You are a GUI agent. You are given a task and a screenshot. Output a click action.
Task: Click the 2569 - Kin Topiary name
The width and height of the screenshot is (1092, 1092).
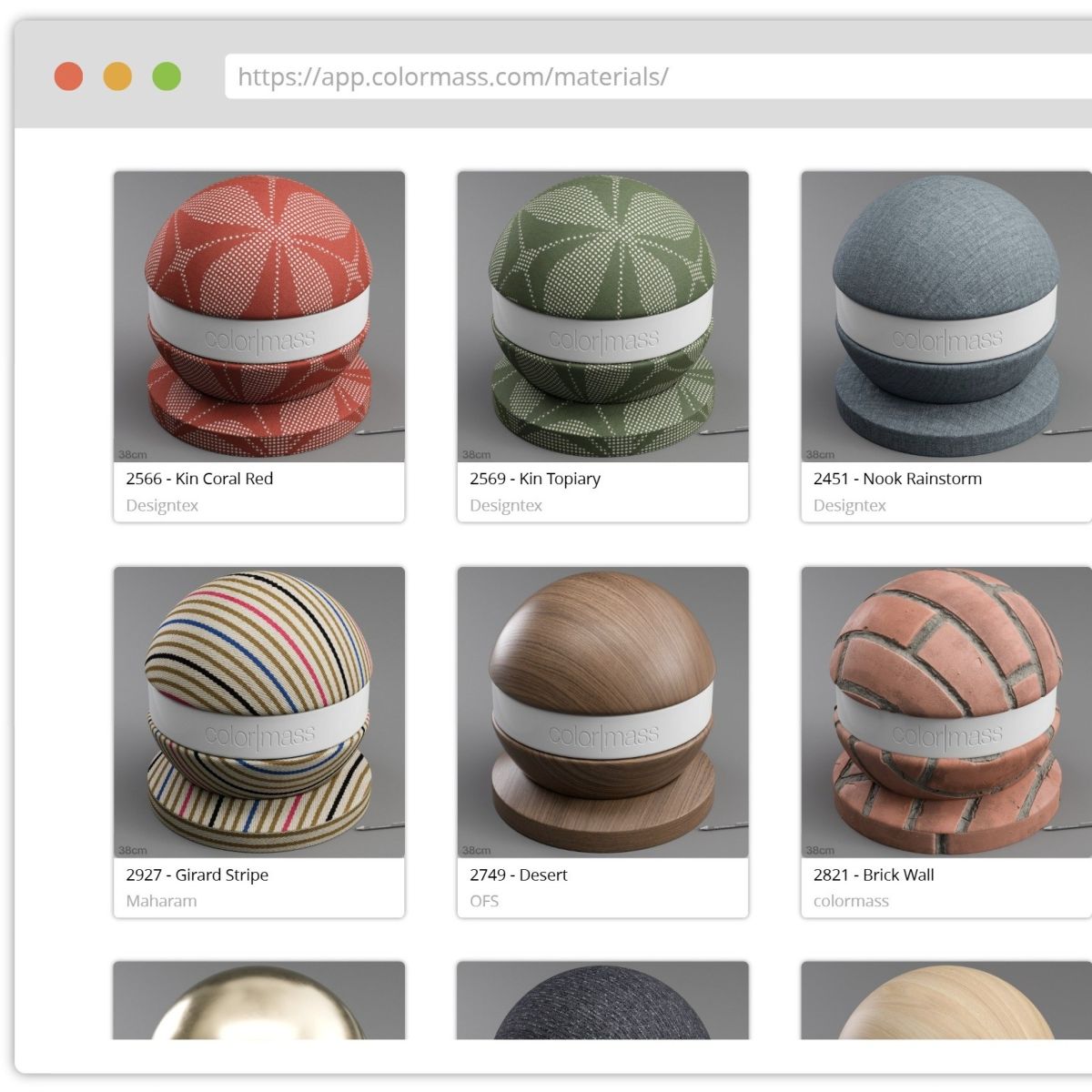535,479
